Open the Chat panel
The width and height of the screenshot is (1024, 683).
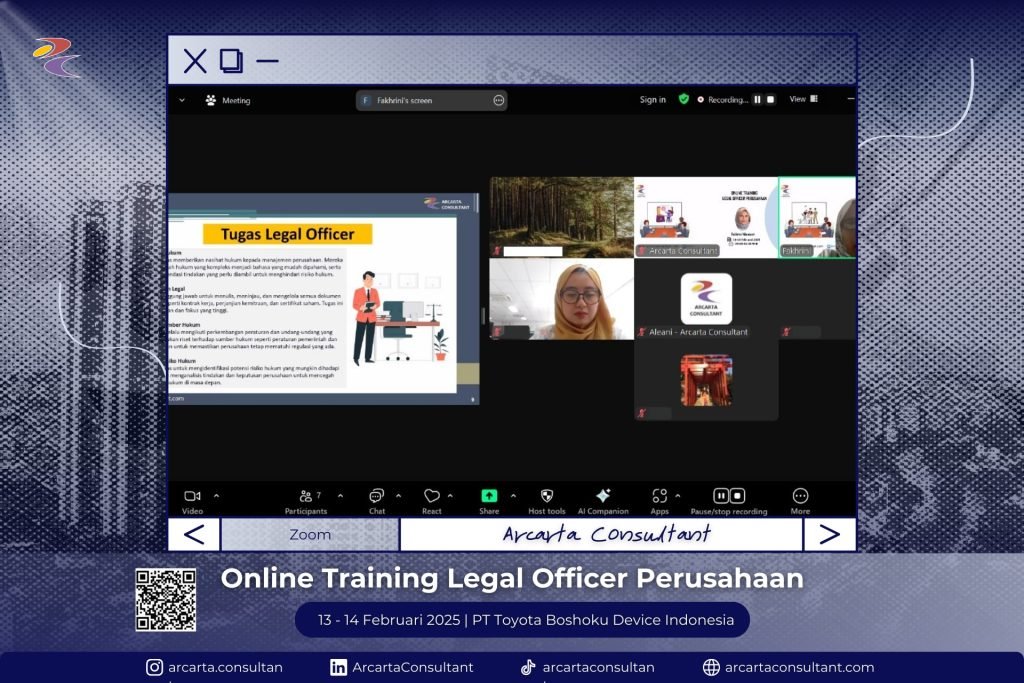(376, 496)
